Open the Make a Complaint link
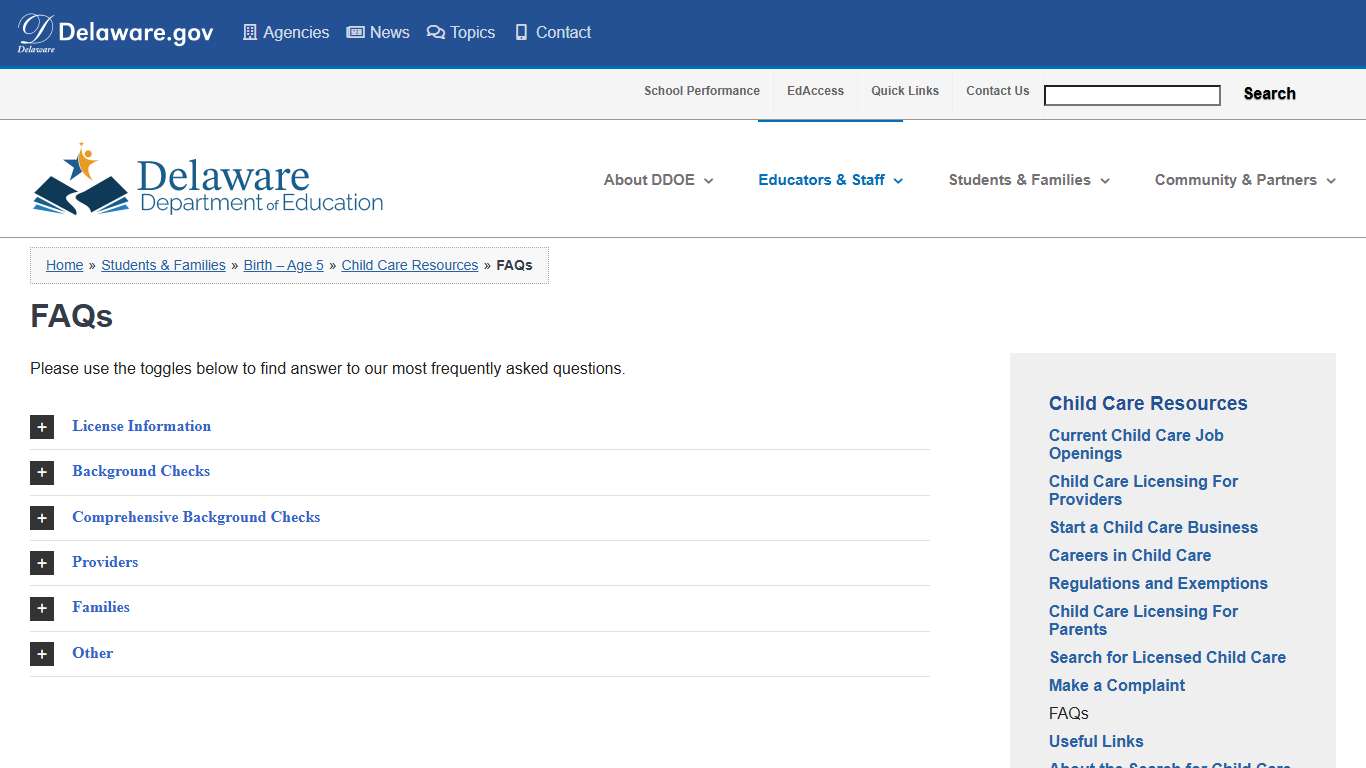The width and height of the screenshot is (1366, 768). pyautogui.click(x=1117, y=685)
